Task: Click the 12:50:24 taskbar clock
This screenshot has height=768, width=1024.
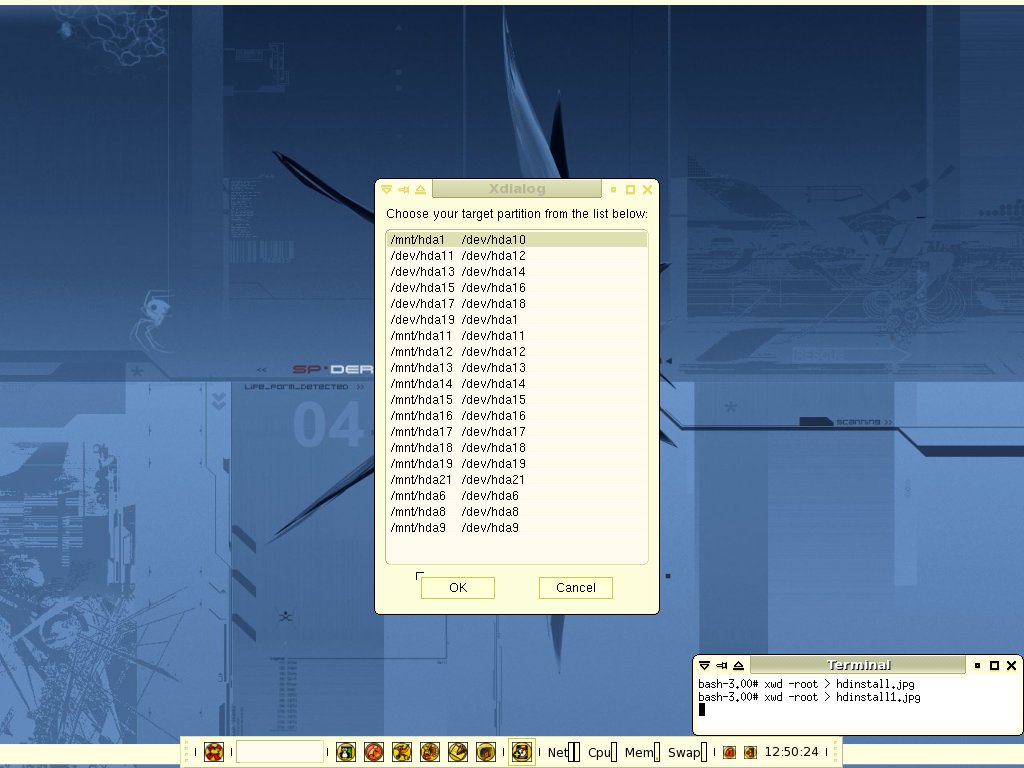Action: click(791, 752)
